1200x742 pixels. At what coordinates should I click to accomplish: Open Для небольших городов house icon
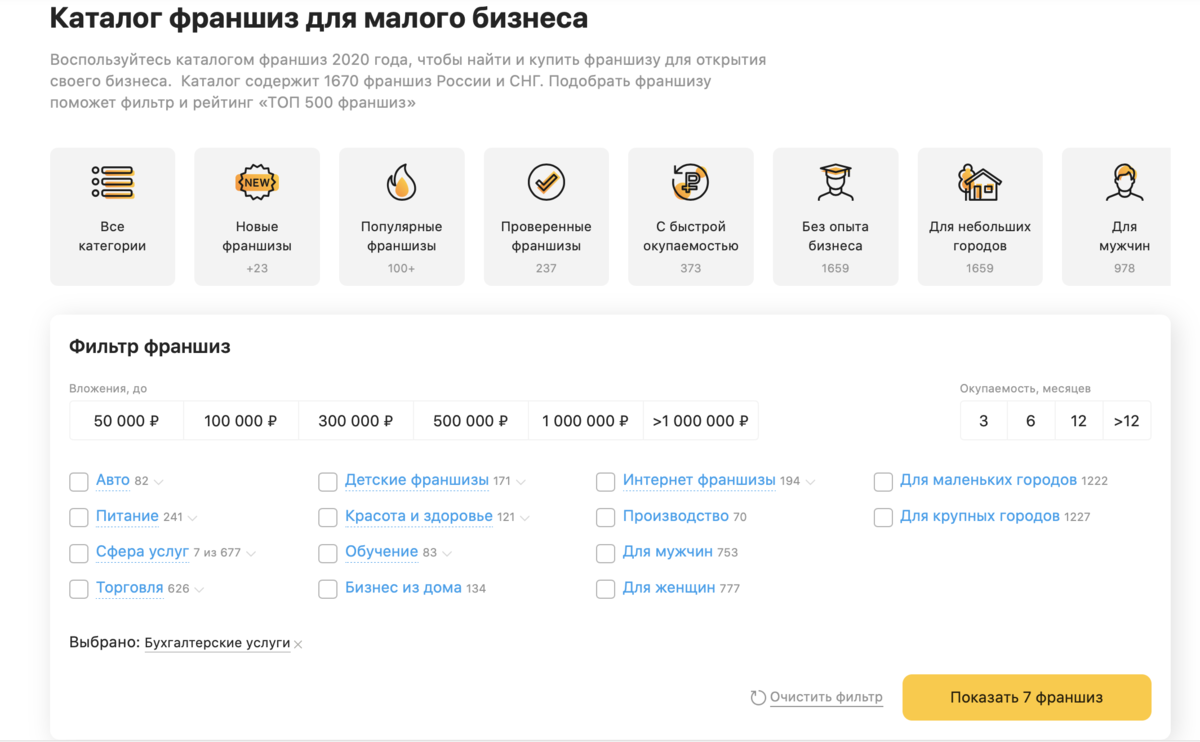click(979, 183)
